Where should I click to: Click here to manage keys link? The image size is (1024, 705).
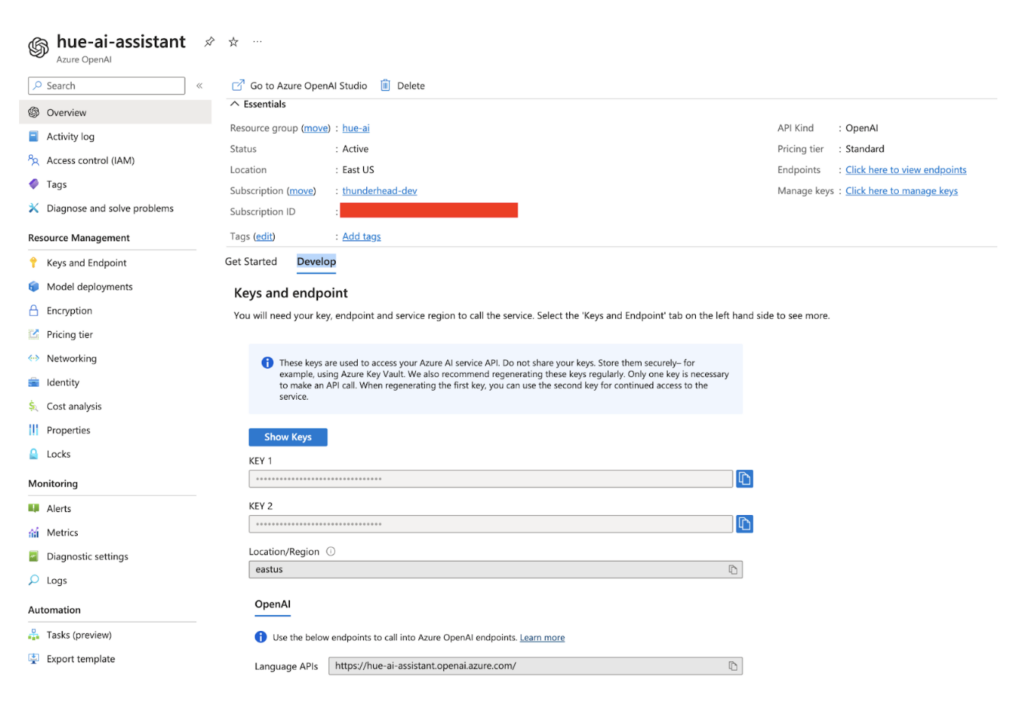coord(901,191)
